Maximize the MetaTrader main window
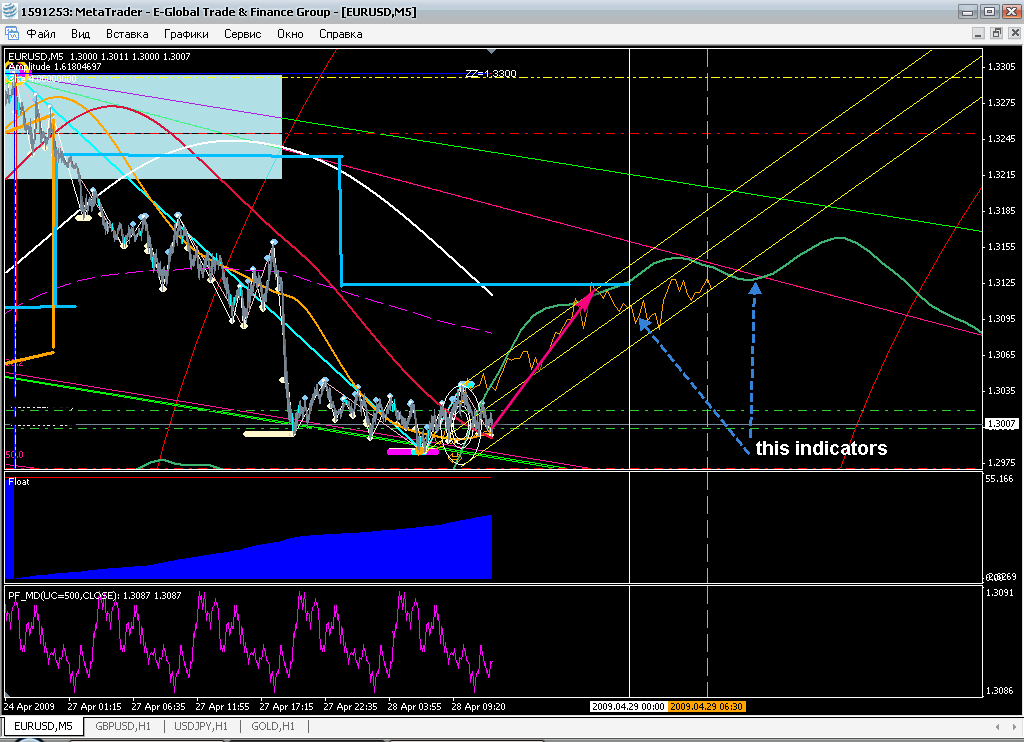1024x742 pixels. tap(989, 12)
